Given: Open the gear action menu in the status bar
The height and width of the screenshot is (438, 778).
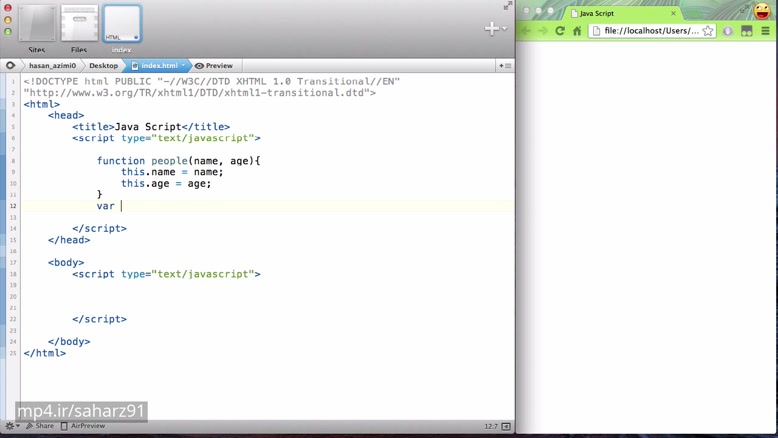Looking at the screenshot, I should (11, 426).
